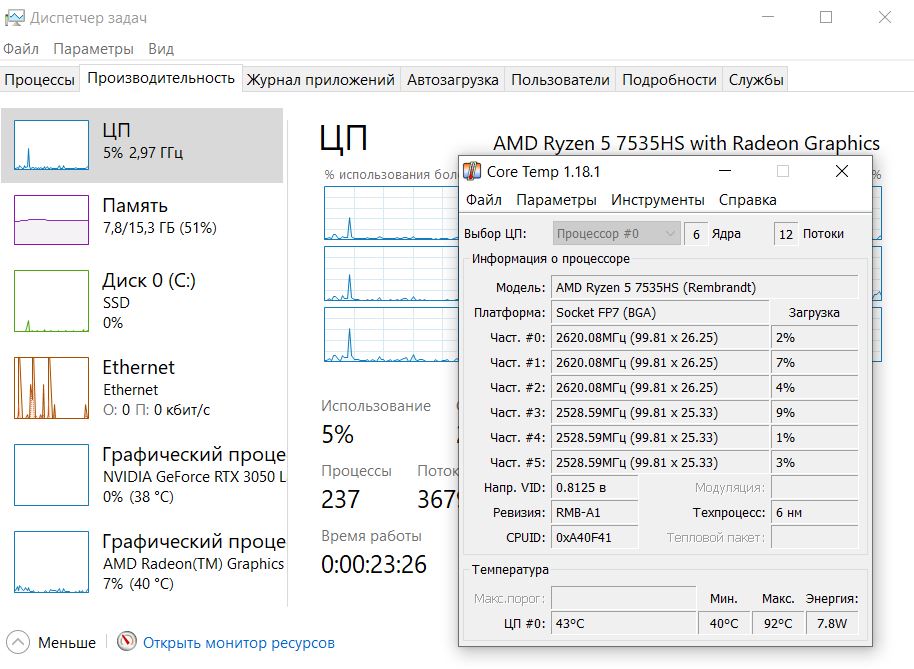
Task: Open the Службы tab
Action: (x=756, y=80)
